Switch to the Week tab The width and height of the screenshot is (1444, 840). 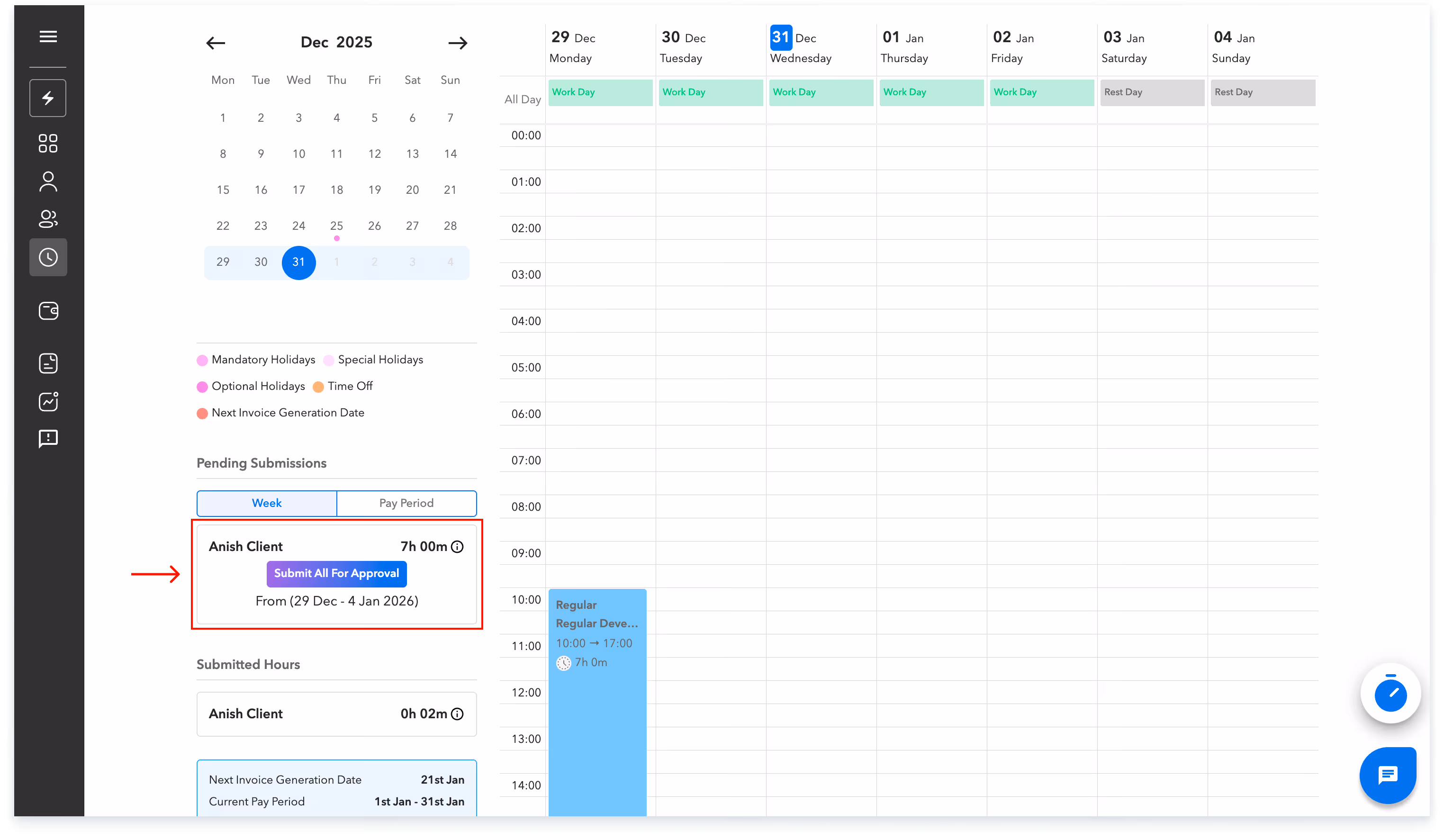pyautogui.click(x=266, y=503)
